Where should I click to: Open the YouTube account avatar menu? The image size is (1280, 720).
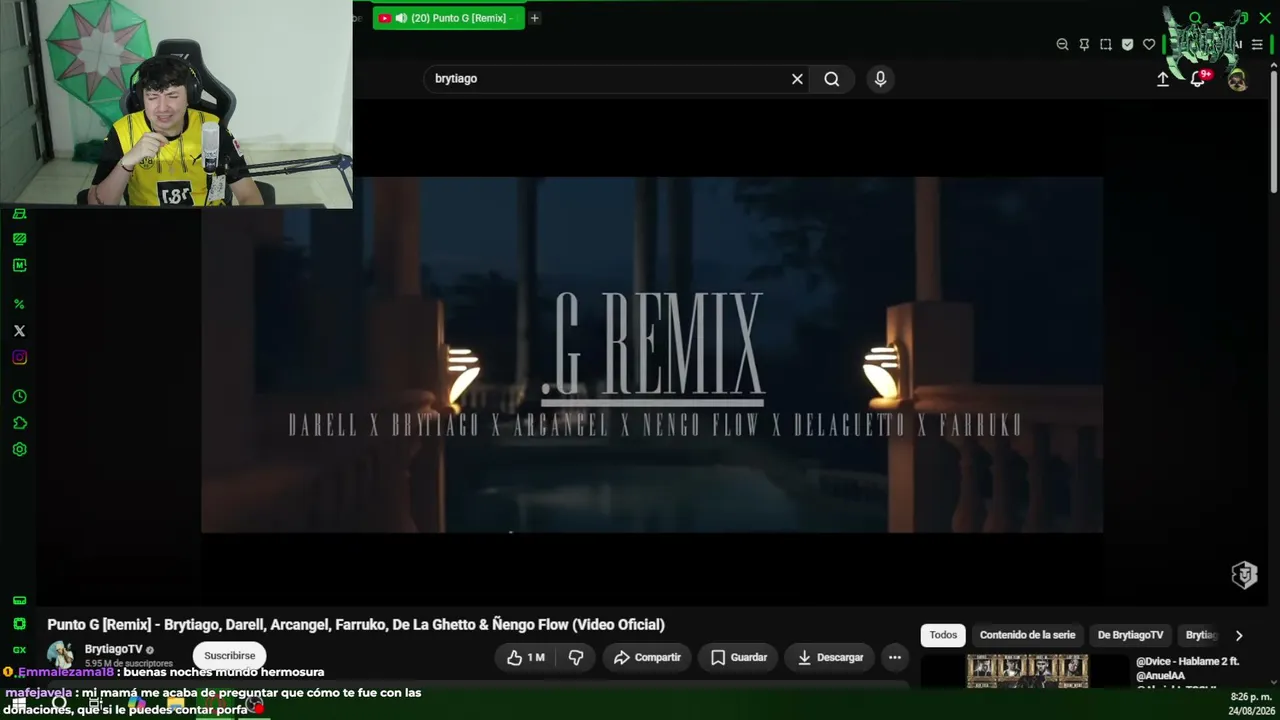click(1237, 80)
